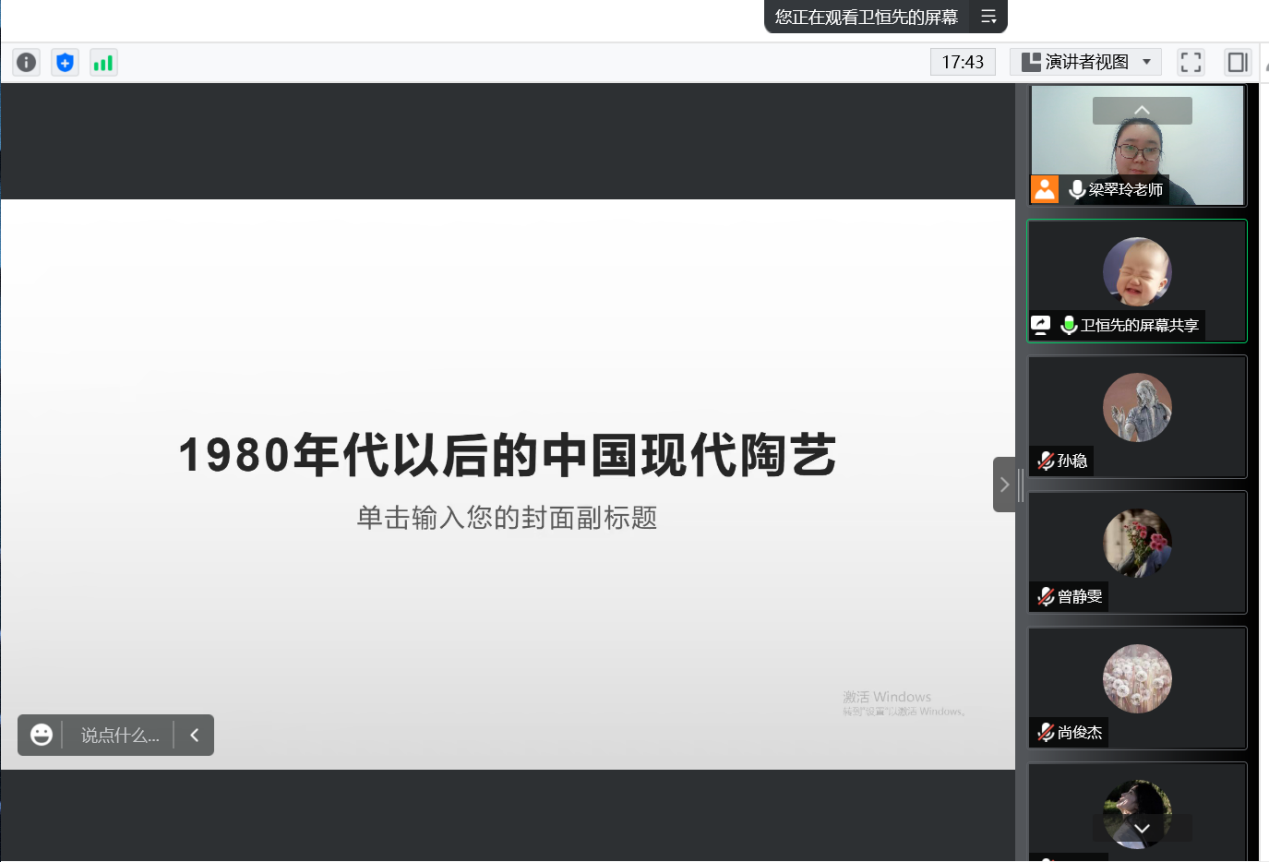
Task: Check the green network signal bars icon
Action: pyautogui.click(x=103, y=63)
